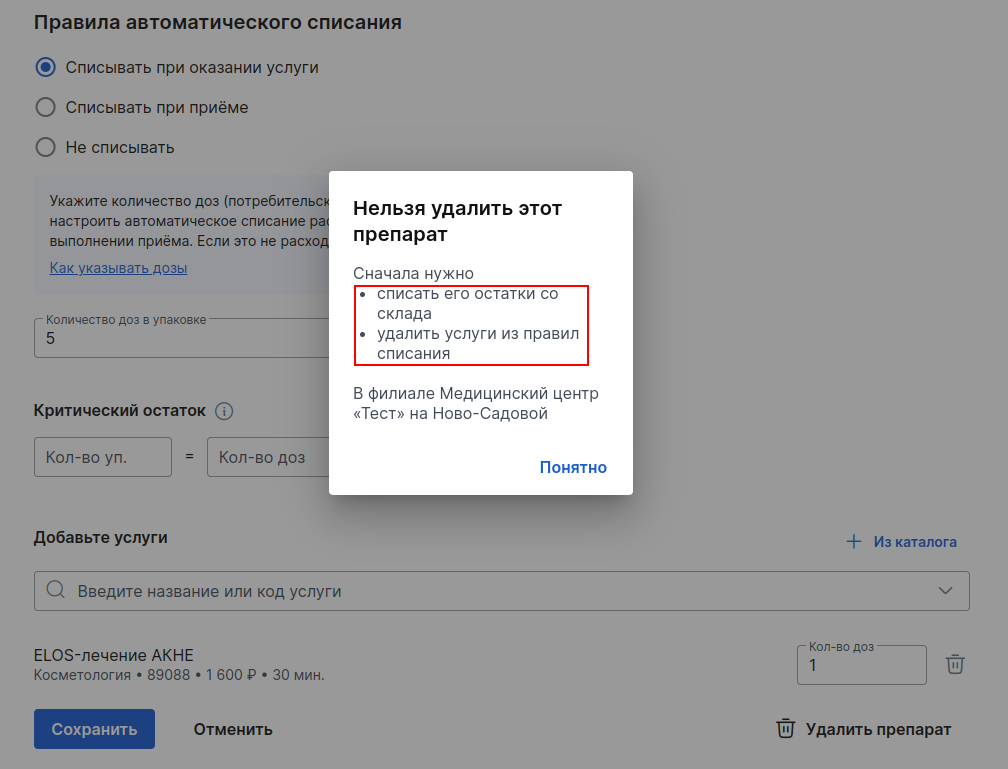Show info tooltip for Критический остаток
Screen dimensions: 1008x769
(224, 411)
